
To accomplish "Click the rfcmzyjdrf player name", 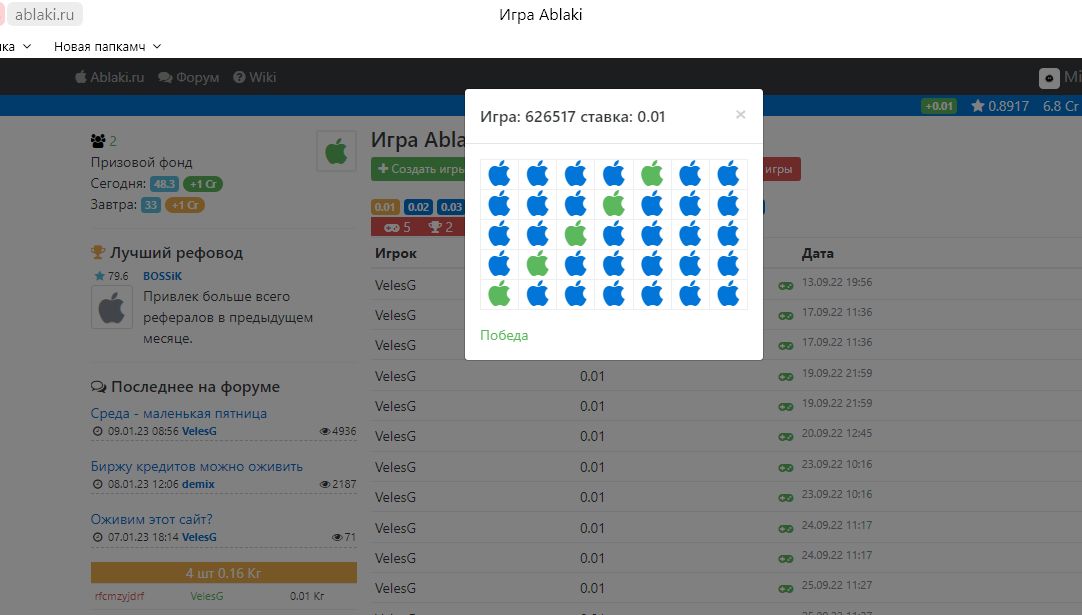I will pyautogui.click(x=119, y=596).
